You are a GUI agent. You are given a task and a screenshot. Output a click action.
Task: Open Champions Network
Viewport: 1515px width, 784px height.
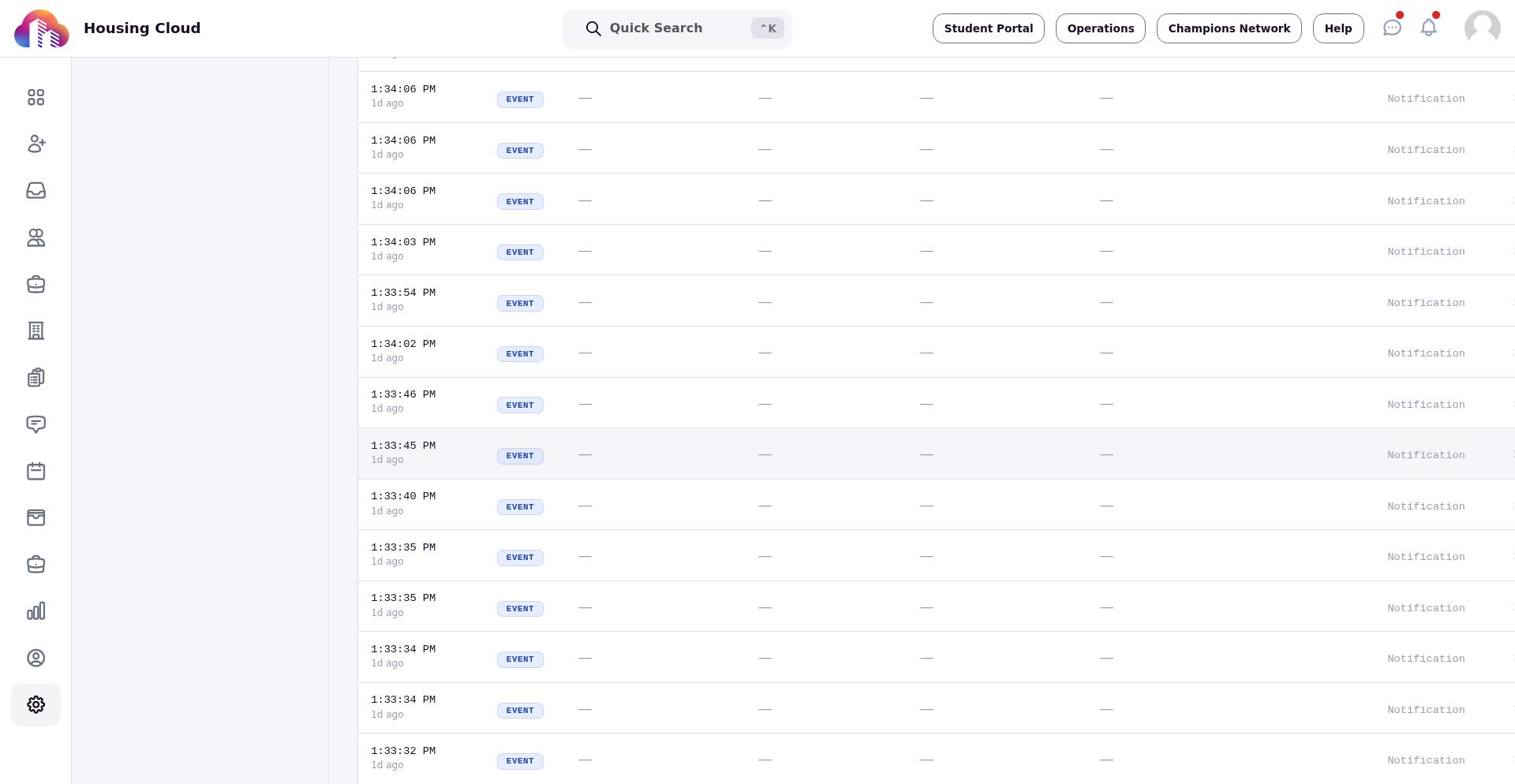tap(1229, 28)
